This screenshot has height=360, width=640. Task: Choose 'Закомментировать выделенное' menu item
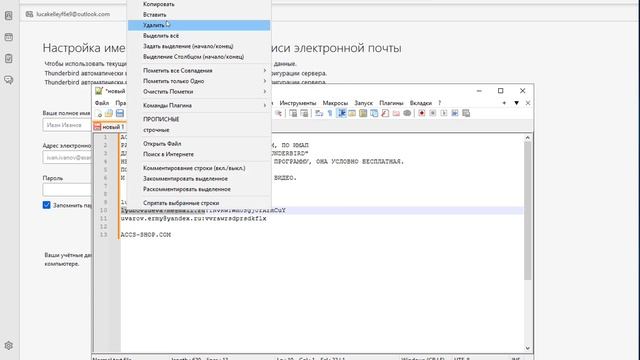coord(199,179)
